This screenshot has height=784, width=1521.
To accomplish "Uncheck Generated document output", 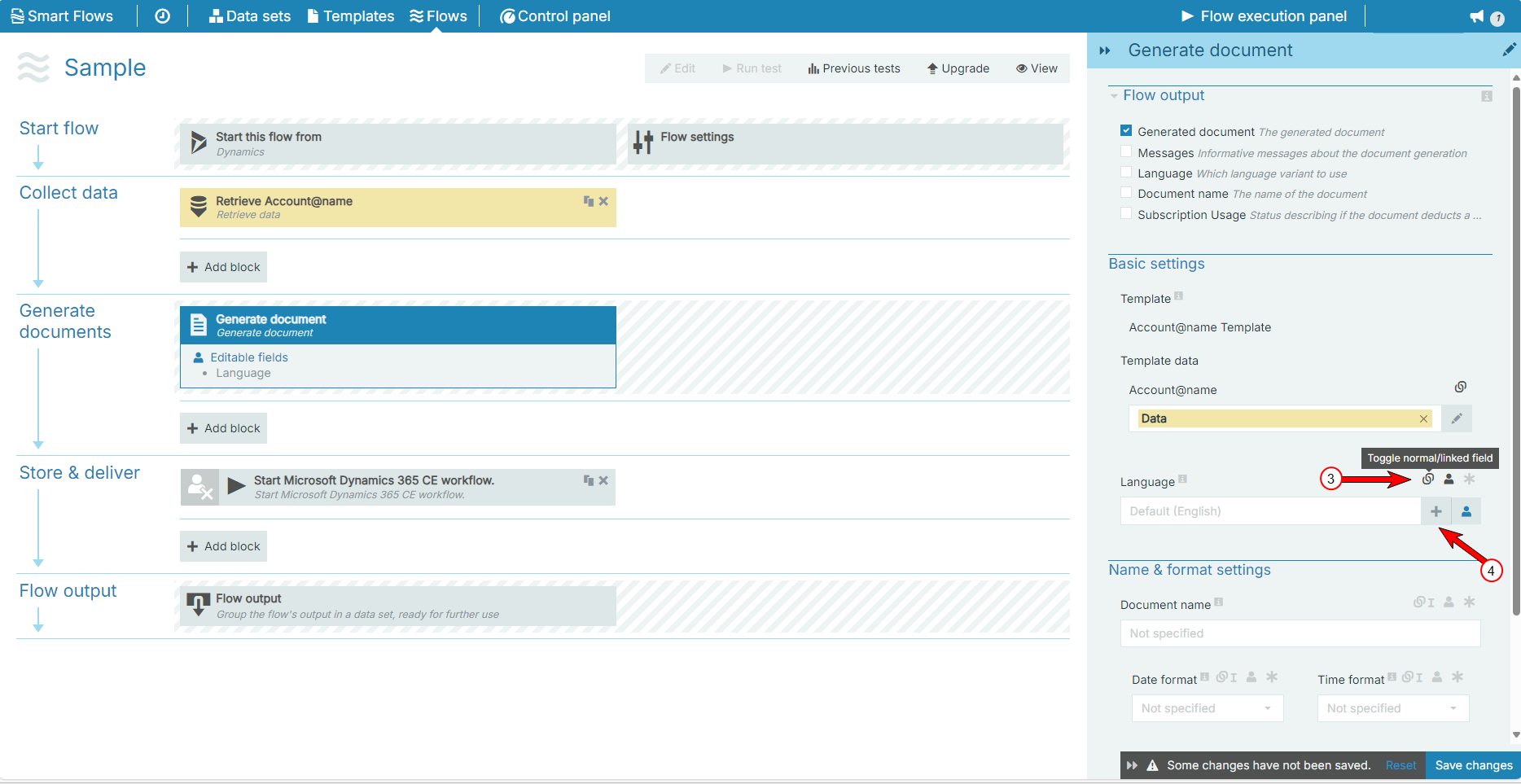I will pyautogui.click(x=1126, y=130).
